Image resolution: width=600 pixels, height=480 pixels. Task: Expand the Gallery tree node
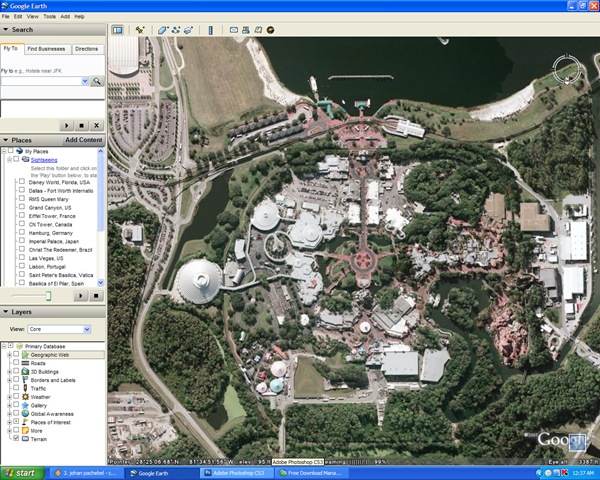9,405
